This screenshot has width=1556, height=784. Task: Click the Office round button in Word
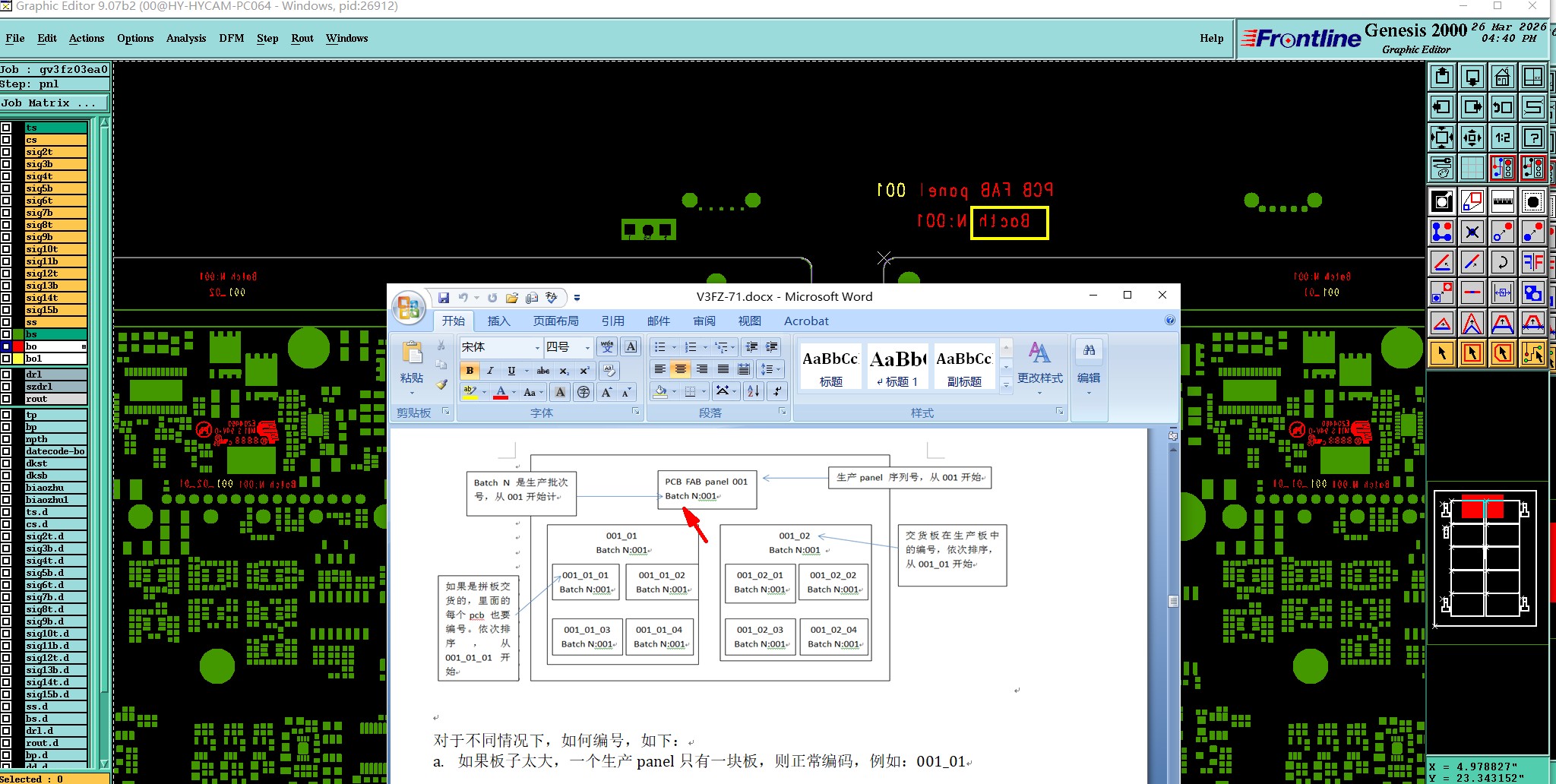(x=409, y=307)
